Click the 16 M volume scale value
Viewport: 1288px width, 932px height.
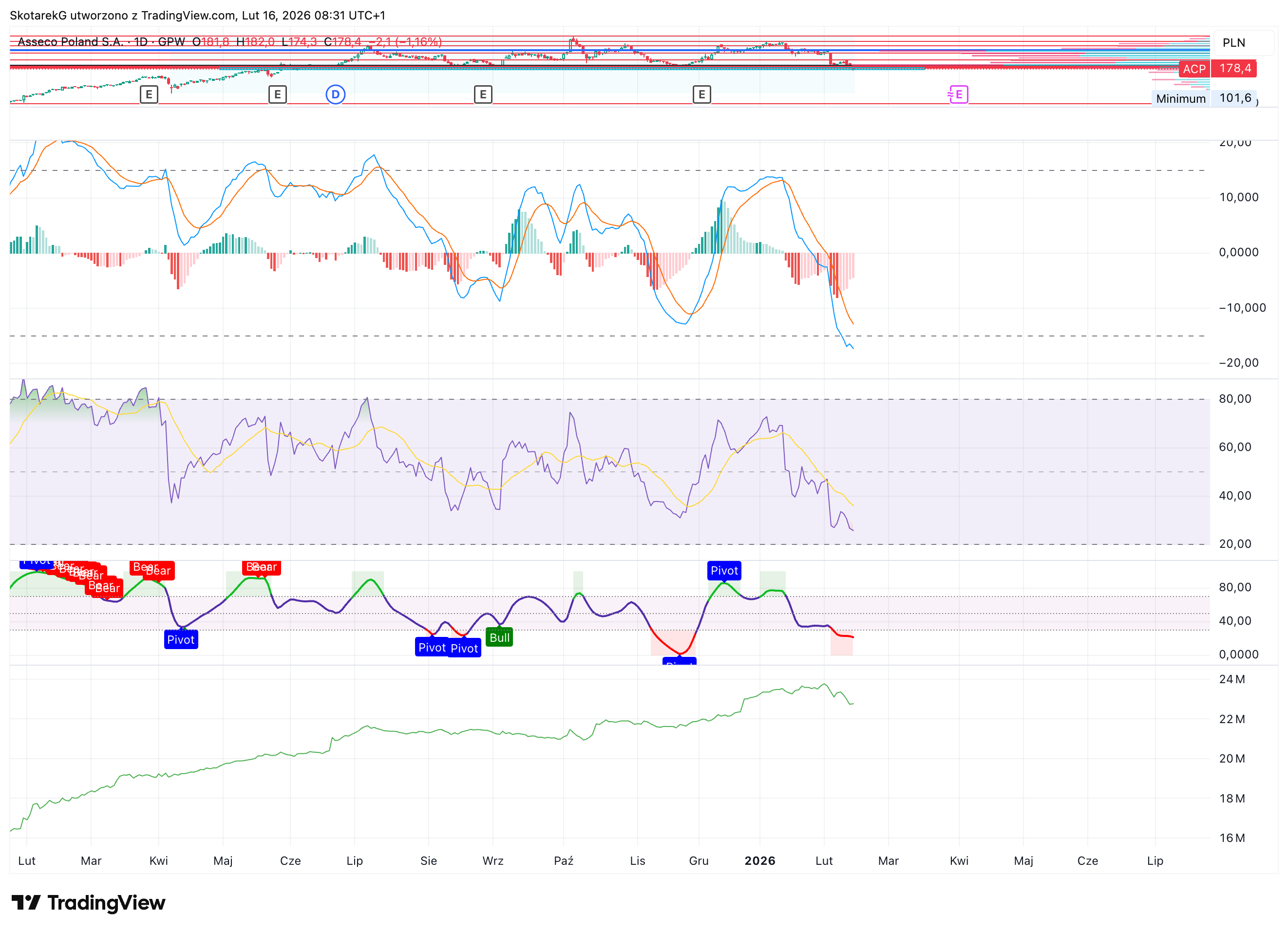coord(1232,838)
